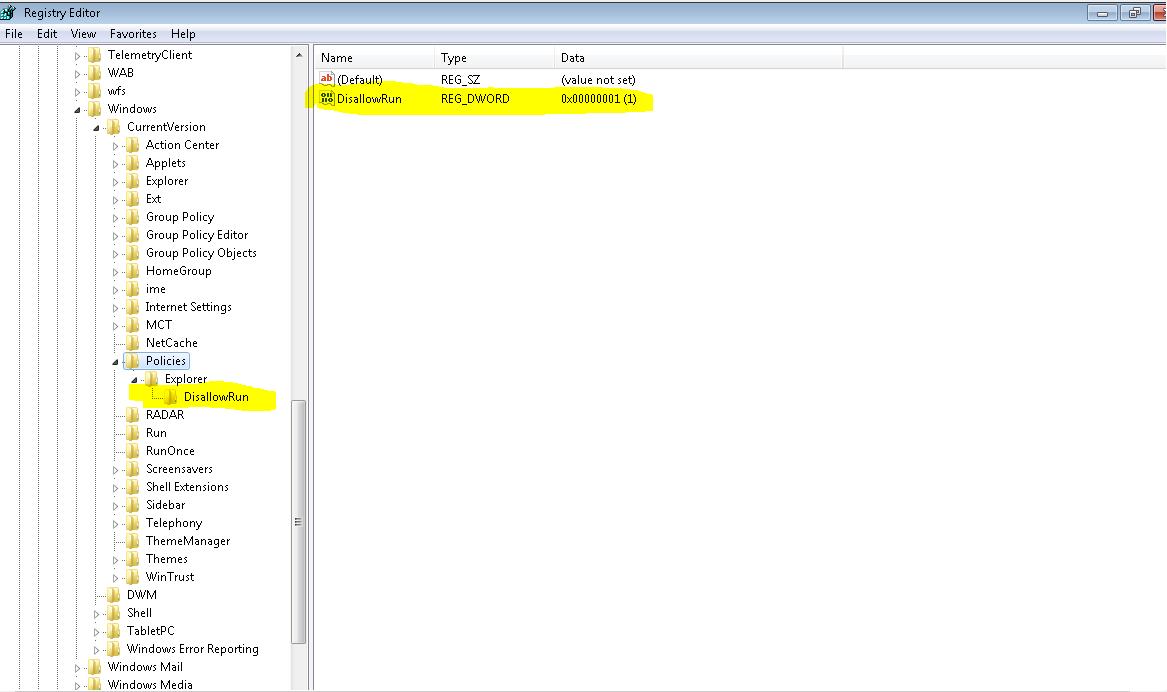Minimize the Registry Editor window

(x=1102, y=13)
